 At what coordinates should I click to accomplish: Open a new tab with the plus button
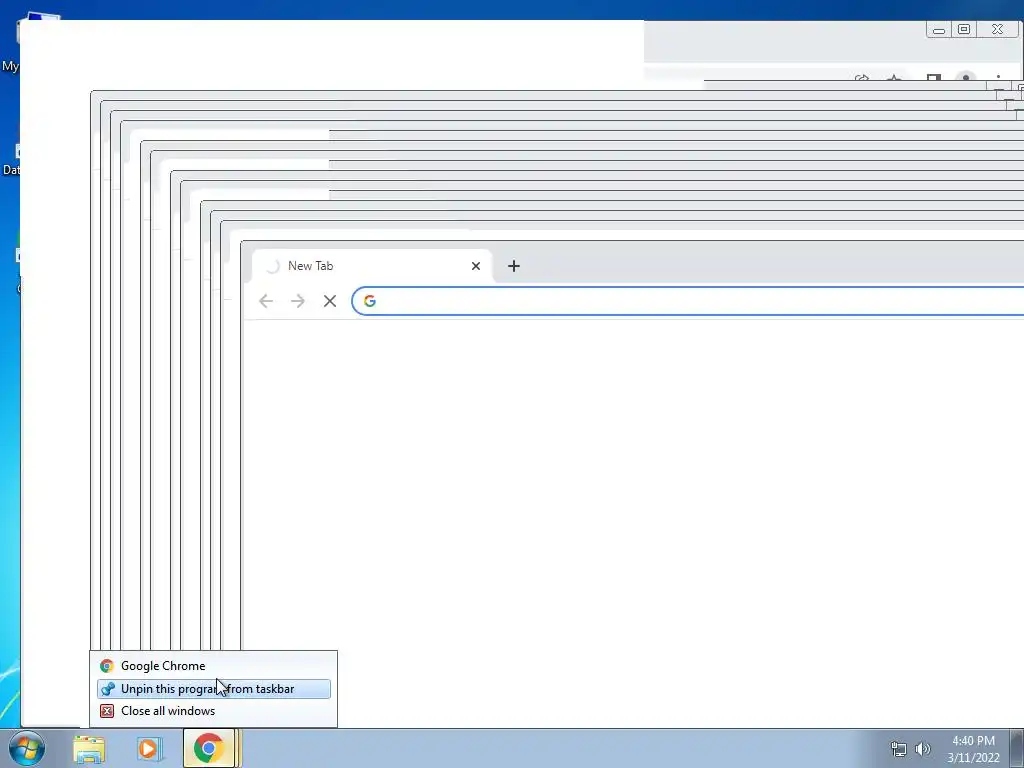click(x=514, y=266)
